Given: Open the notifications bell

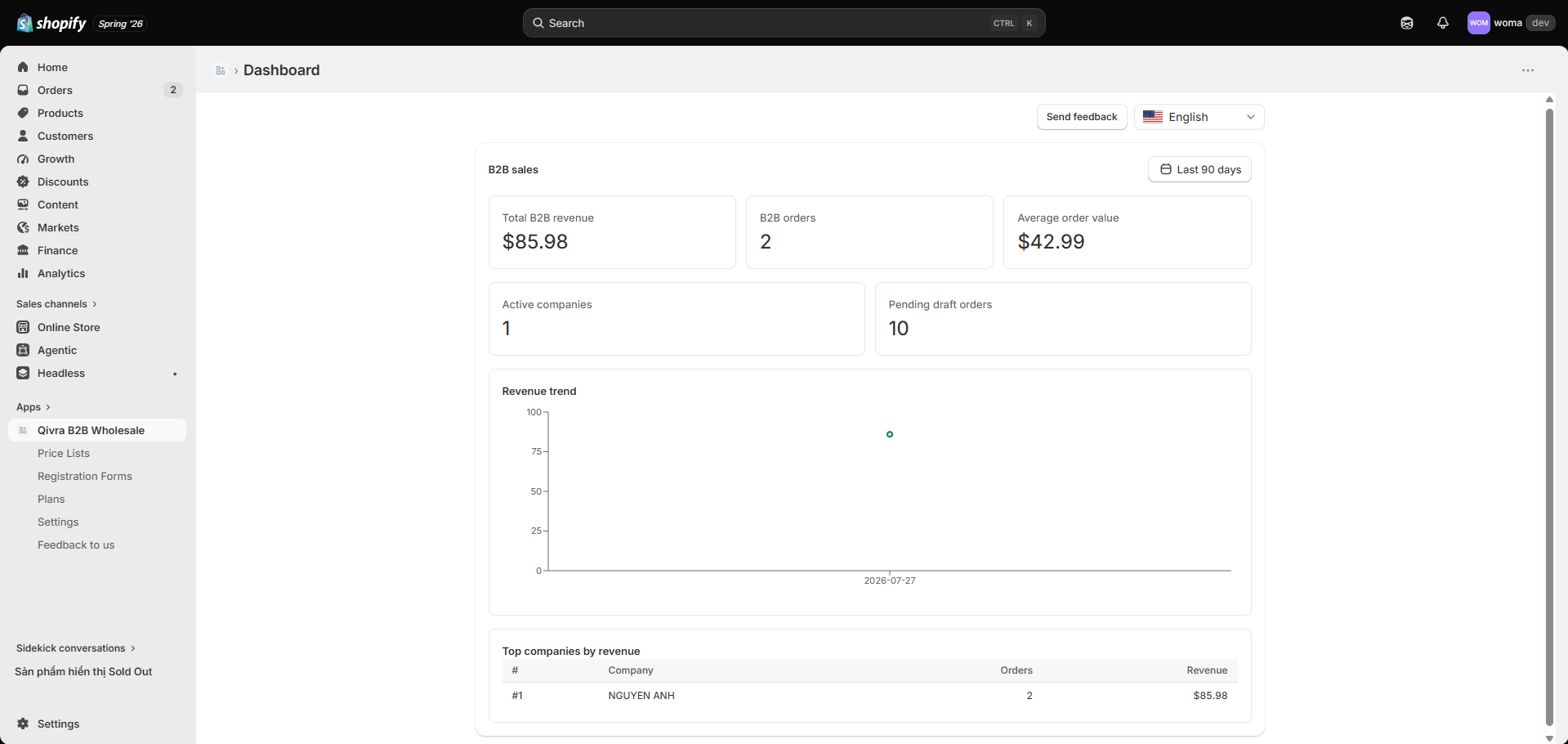Looking at the screenshot, I should point(1442,23).
